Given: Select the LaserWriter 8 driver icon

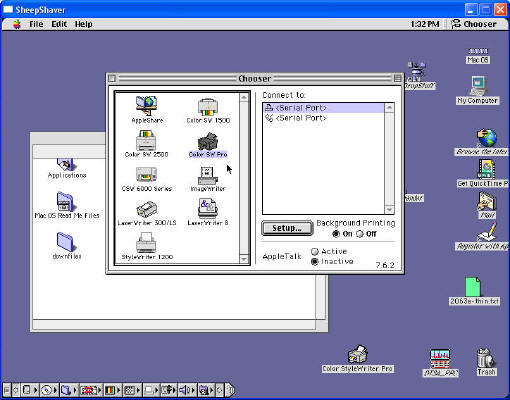Looking at the screenshot, I should coord(208,212).
